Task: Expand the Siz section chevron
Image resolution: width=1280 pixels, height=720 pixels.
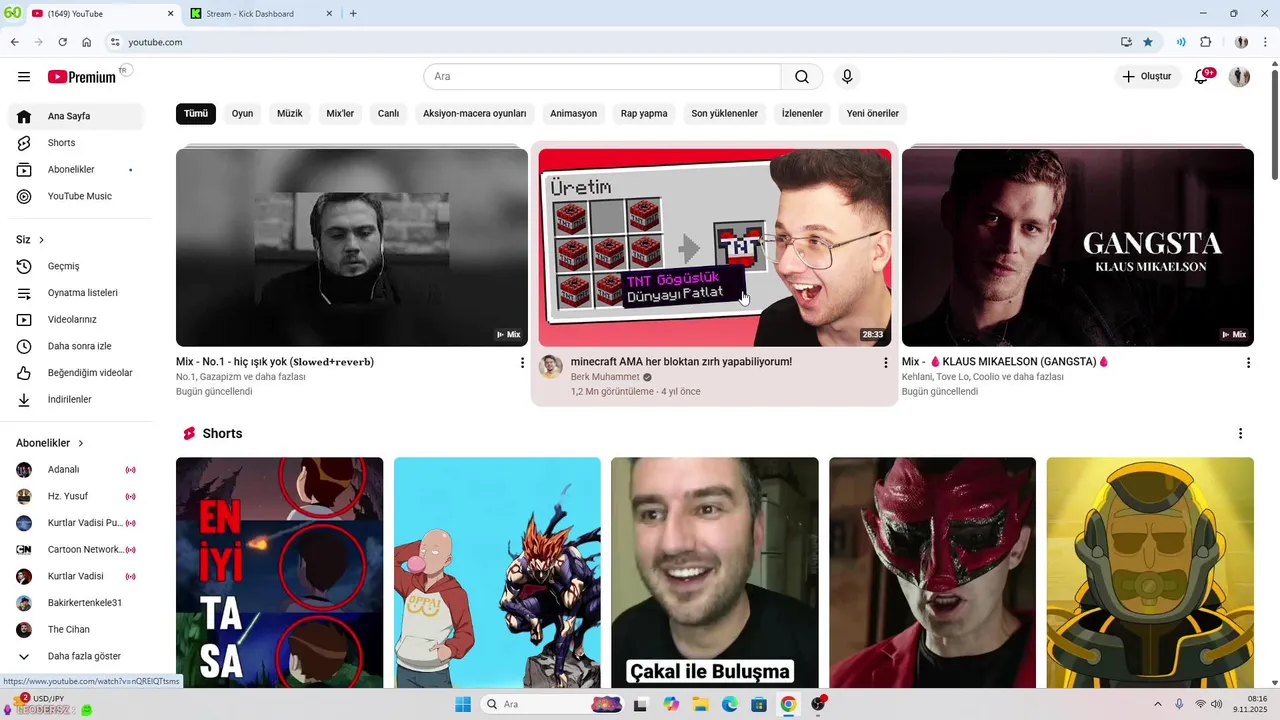Action: click(x=42, y=240)
